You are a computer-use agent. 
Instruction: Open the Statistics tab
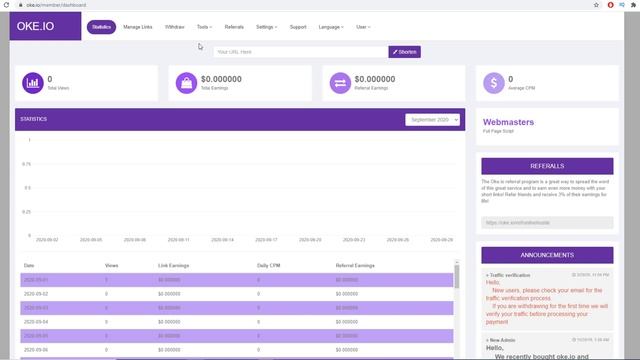point(101,27)
